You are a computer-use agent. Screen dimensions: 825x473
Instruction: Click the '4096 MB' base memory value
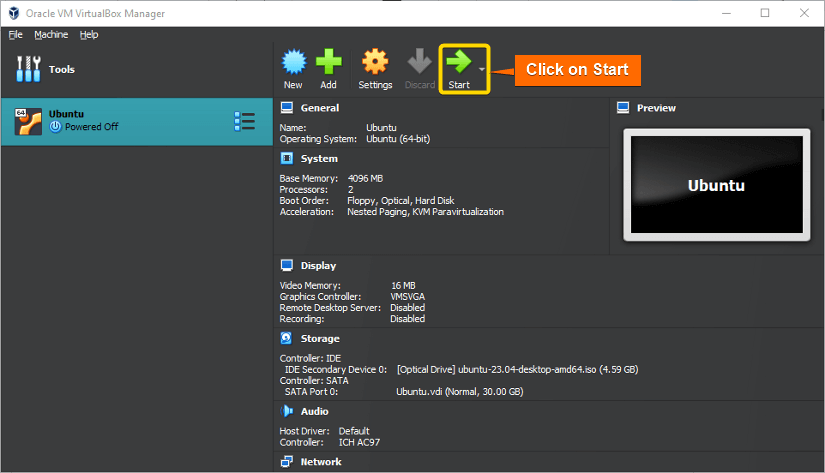pos(365,178)
